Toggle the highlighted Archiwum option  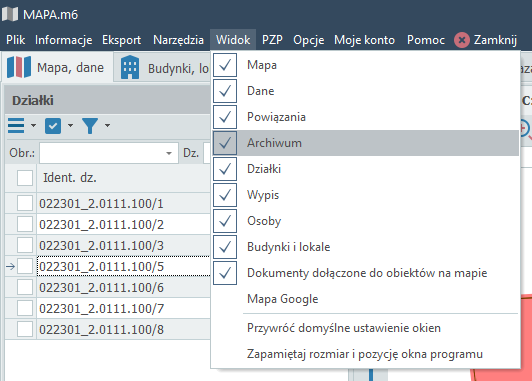pyautogui.click(x=366, y=143)
